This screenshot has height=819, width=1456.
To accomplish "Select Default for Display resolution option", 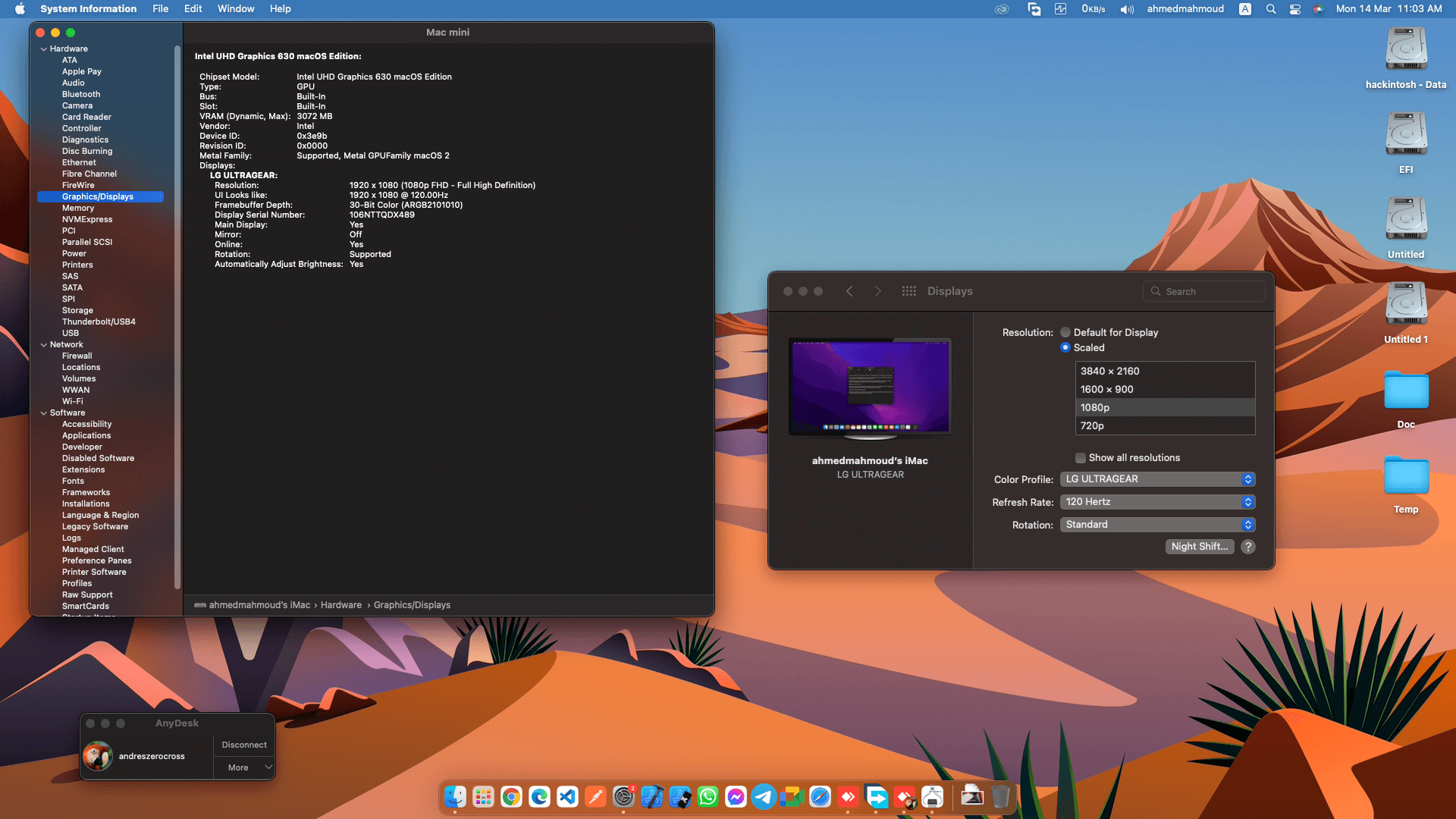I will 1065,332.
